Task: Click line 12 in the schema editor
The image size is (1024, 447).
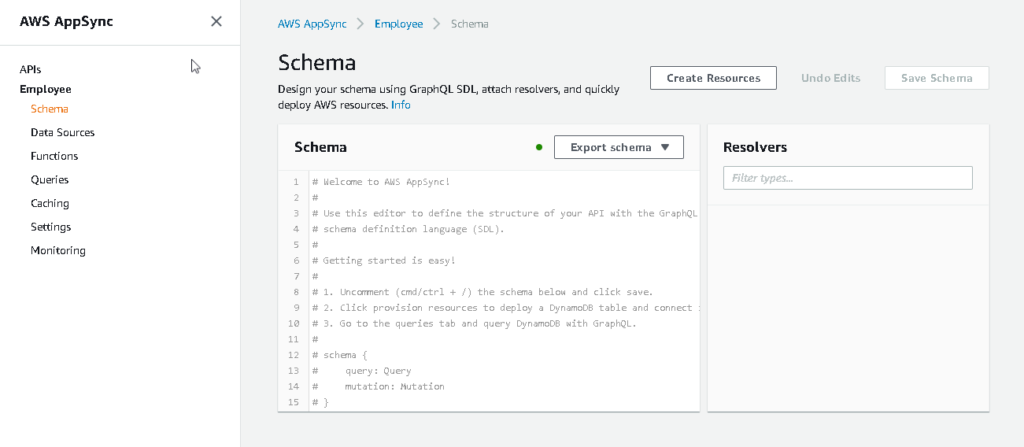Action: coord(400,355)
